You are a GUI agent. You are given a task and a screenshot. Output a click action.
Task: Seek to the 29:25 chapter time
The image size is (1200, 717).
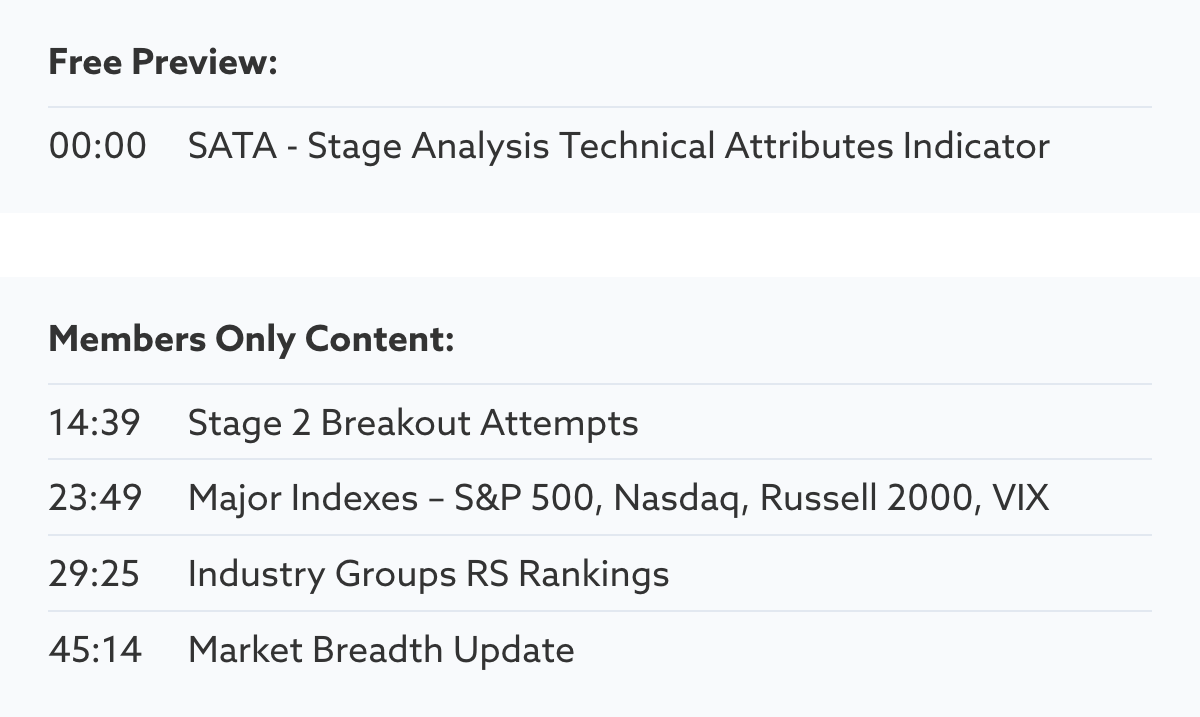pyautogui.click(x=94, y=574)
